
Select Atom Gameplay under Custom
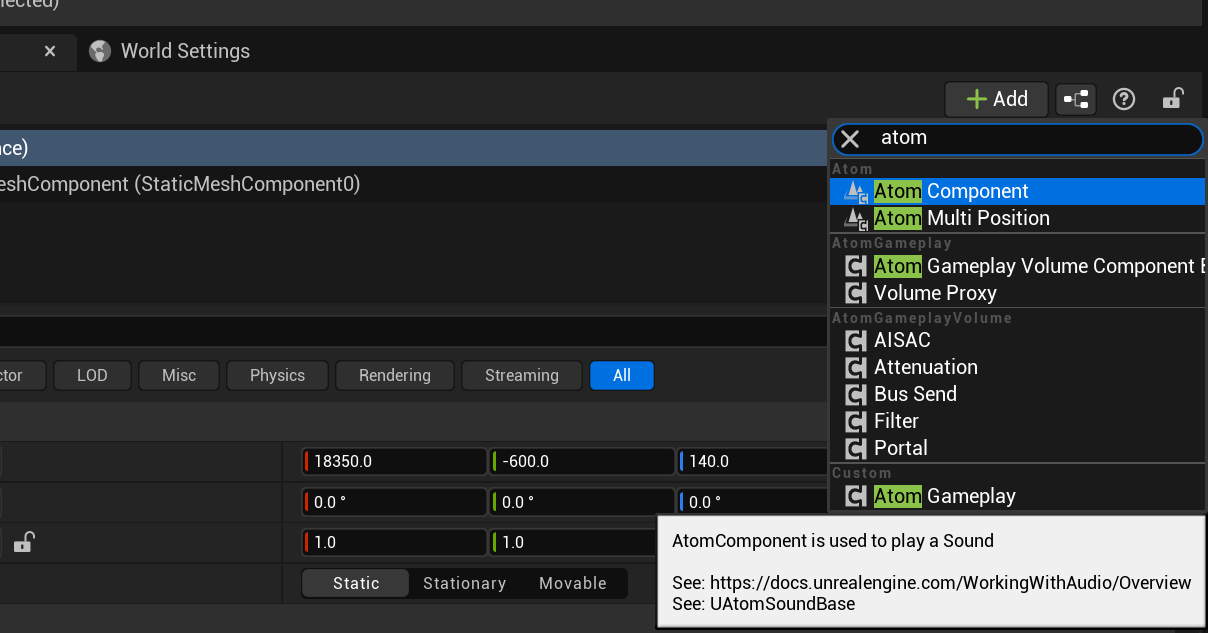pyautogui.click(x=1017, y=496)
